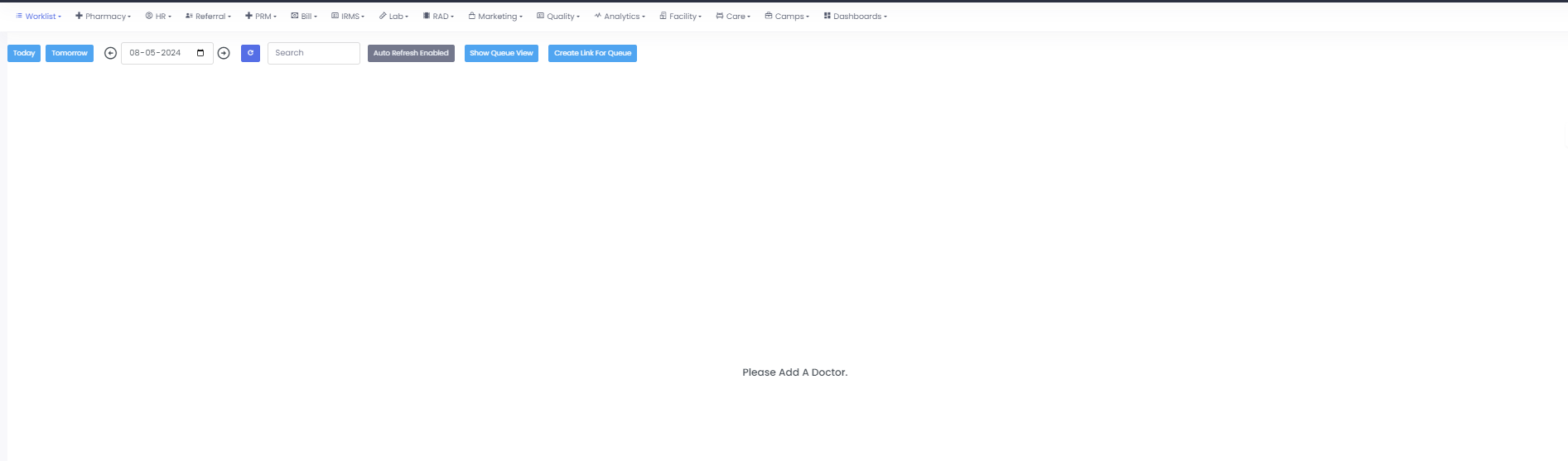
Task: Go to next day with right arrow
Action: click(224, 53)
